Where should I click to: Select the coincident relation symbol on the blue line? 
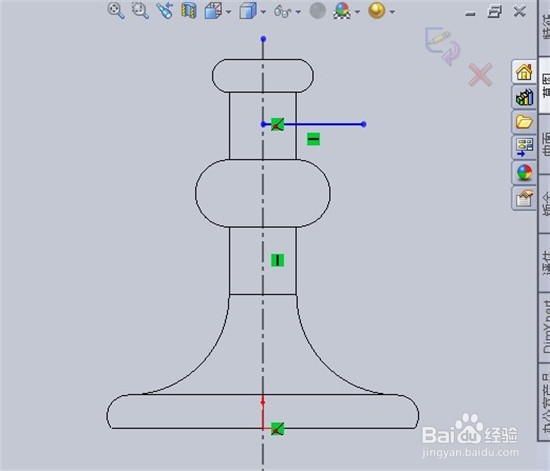(277, 124)
